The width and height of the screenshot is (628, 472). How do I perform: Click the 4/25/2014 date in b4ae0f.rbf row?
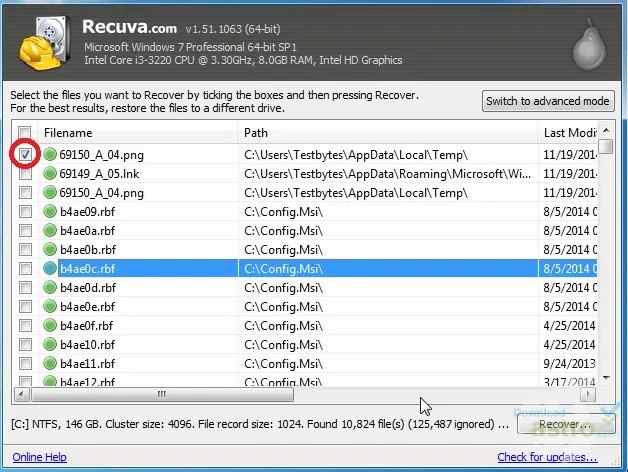tap(569, 326)
